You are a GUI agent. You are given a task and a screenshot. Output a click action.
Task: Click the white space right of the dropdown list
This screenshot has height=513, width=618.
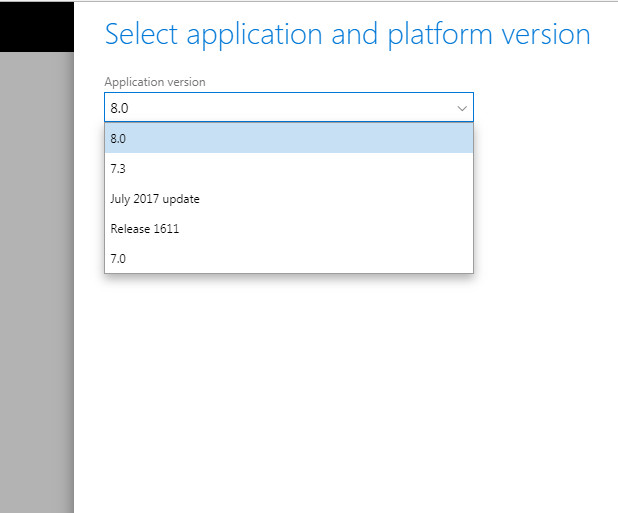click(x=545, y=200)
